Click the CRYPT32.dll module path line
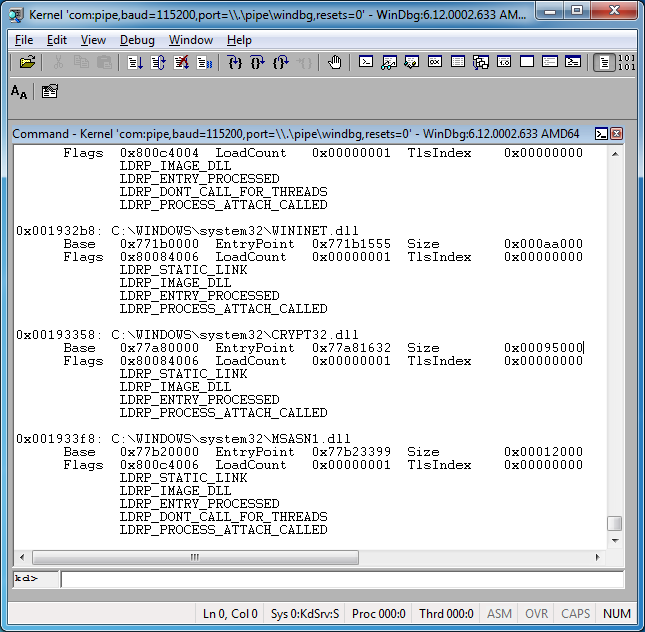Viewport: 645px width, 632px height. point(187,335)
